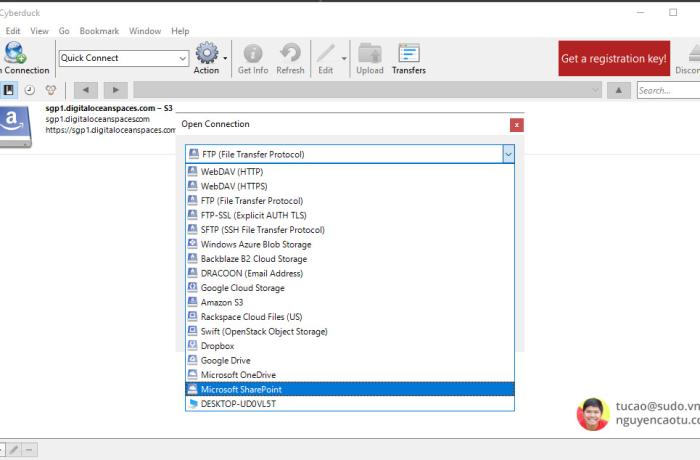Screen dimensions: 700x460
Task: Choose Amazon S3 in protocol list
Action: click(350, 302)
